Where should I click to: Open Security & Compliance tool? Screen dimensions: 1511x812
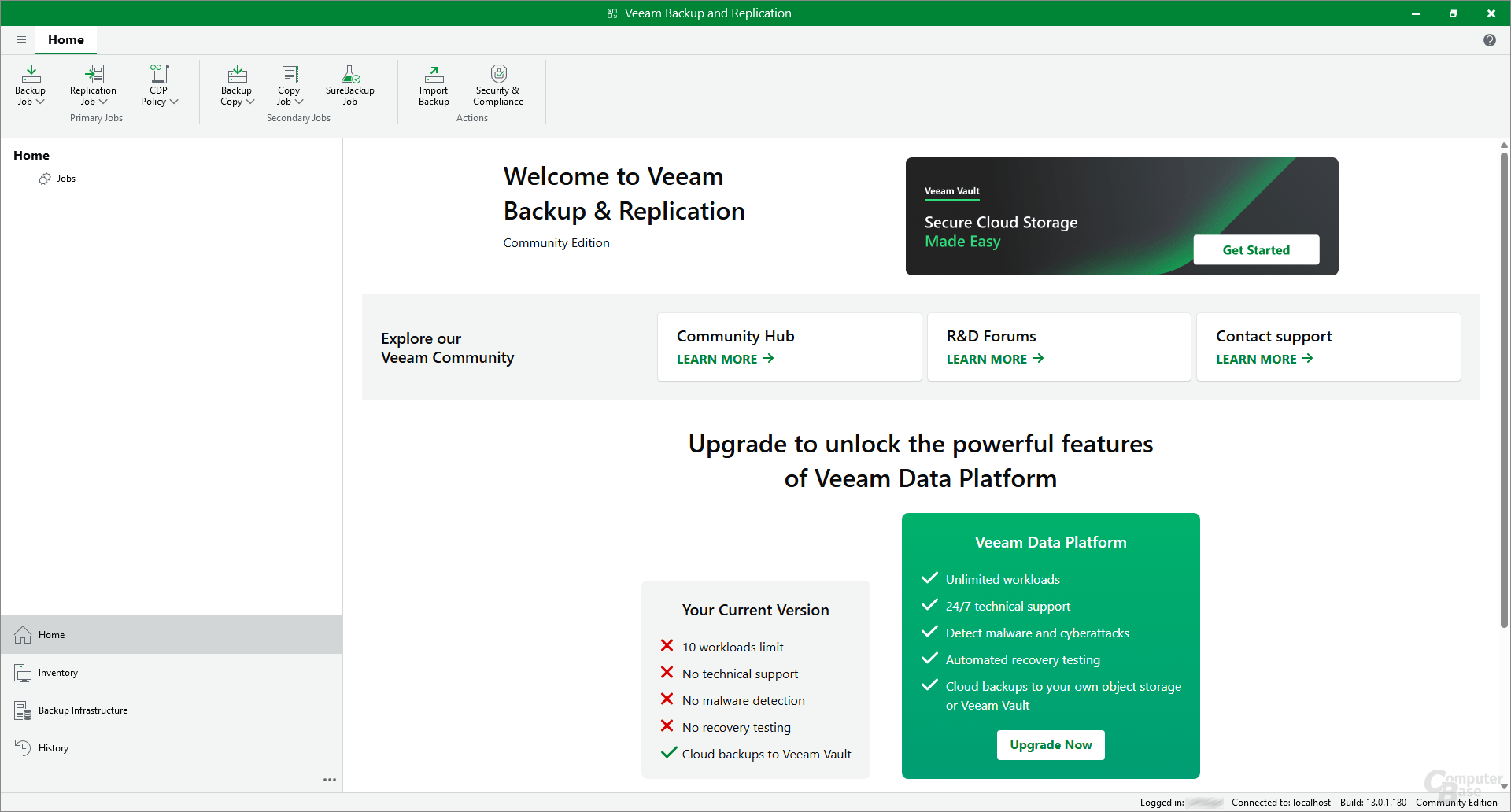pos(498,76)
